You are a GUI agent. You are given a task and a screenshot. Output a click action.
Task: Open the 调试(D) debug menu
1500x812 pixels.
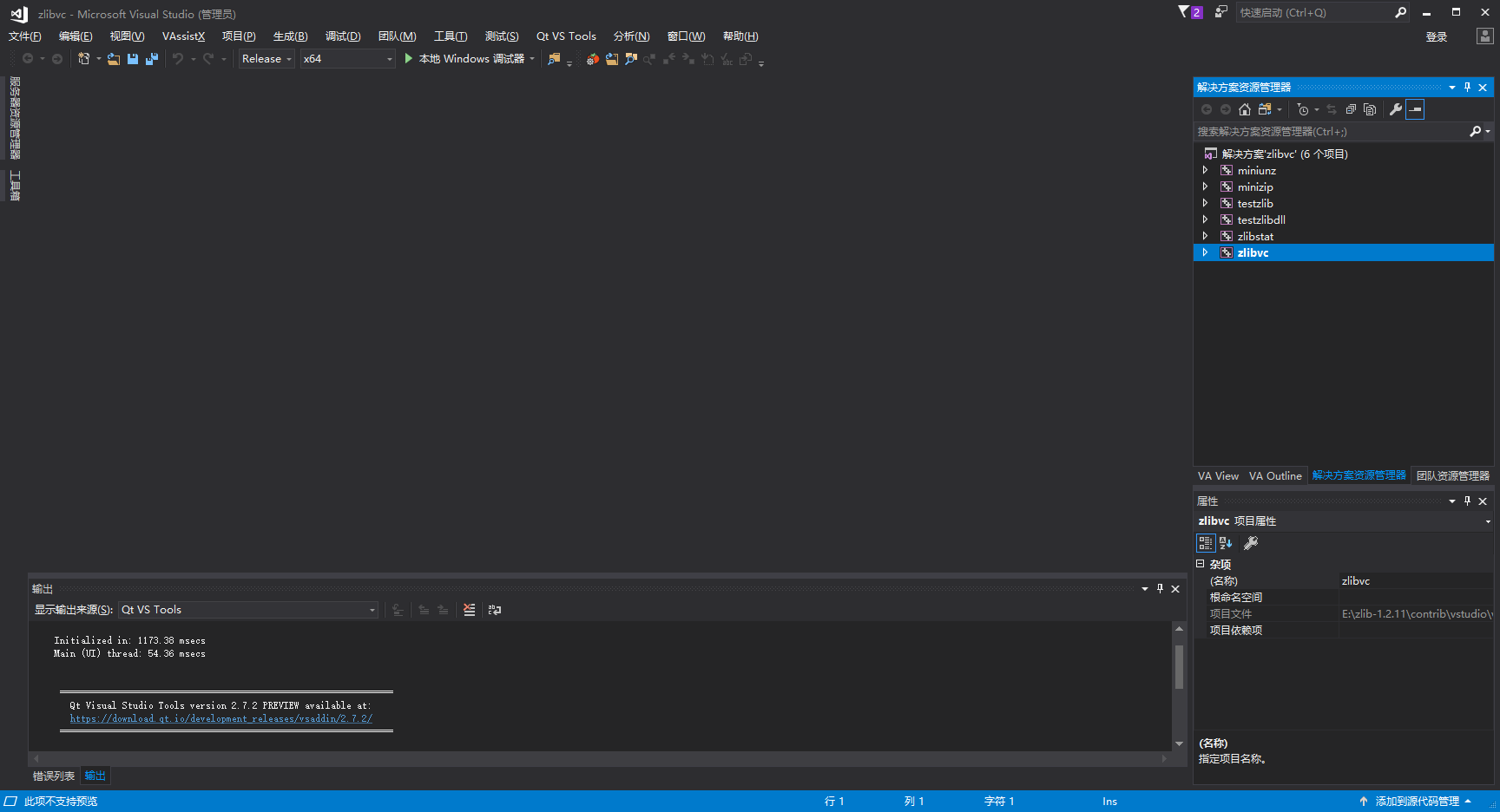pyautogui.click(x=343, y=36)
